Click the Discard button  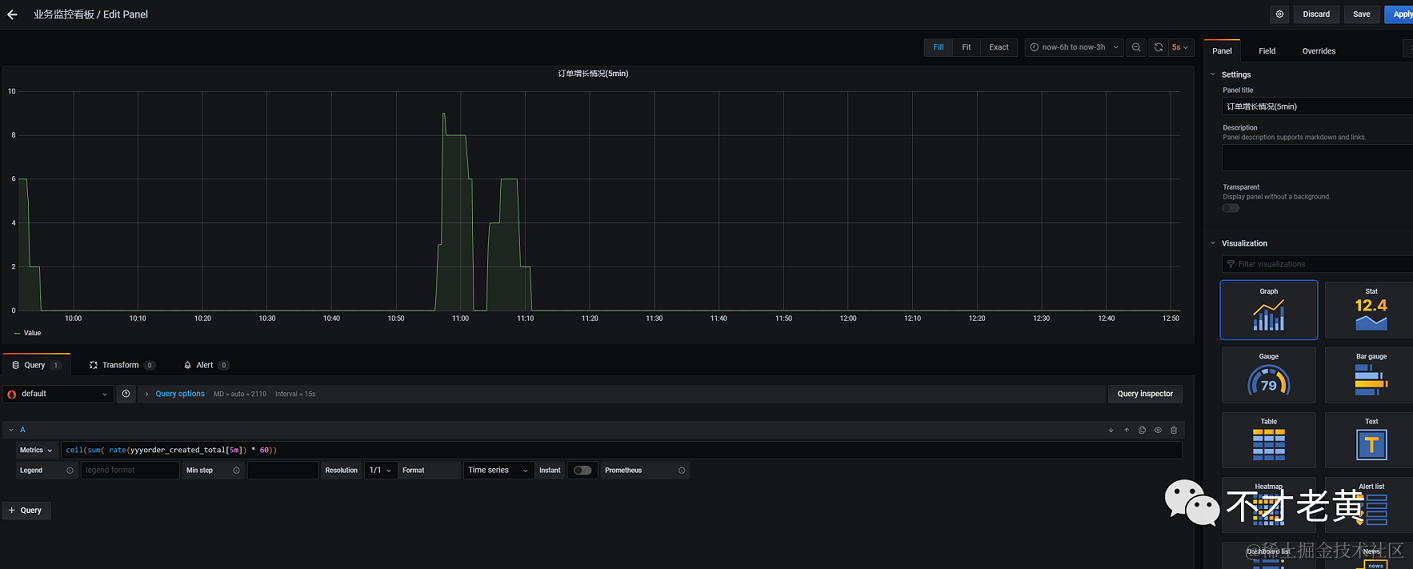coord(1316,14)
